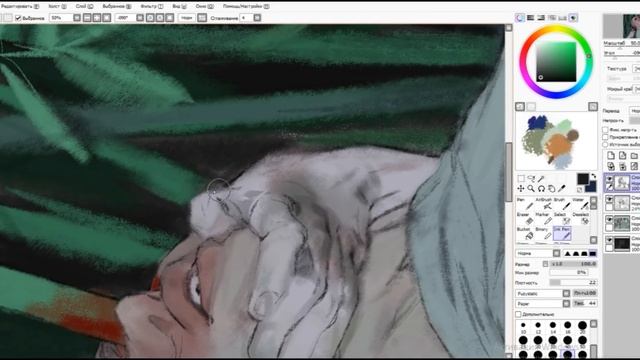Click the canvas vertical scrollbar
The height and width of the screenshot is (360, 640).
[x=509, y=171]
